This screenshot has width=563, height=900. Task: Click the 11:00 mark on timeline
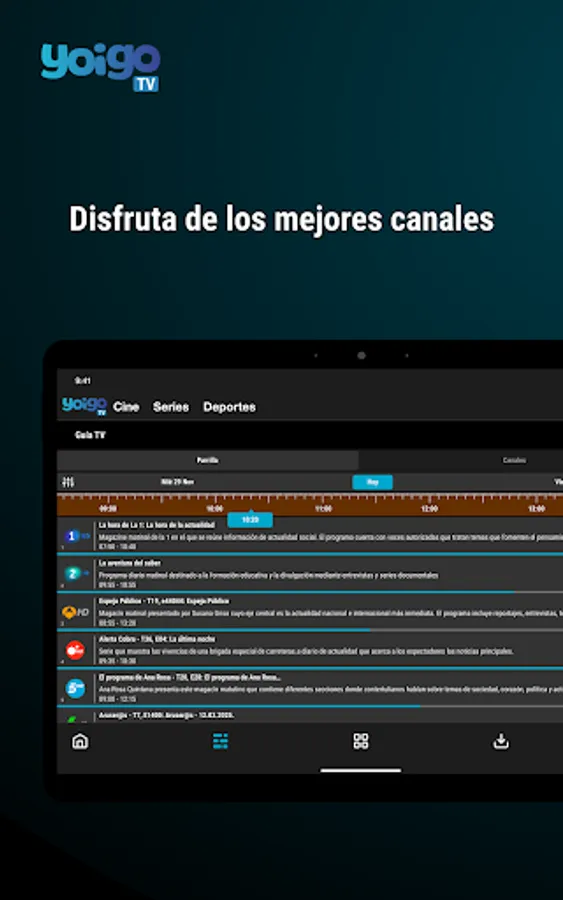coord(323,509)
